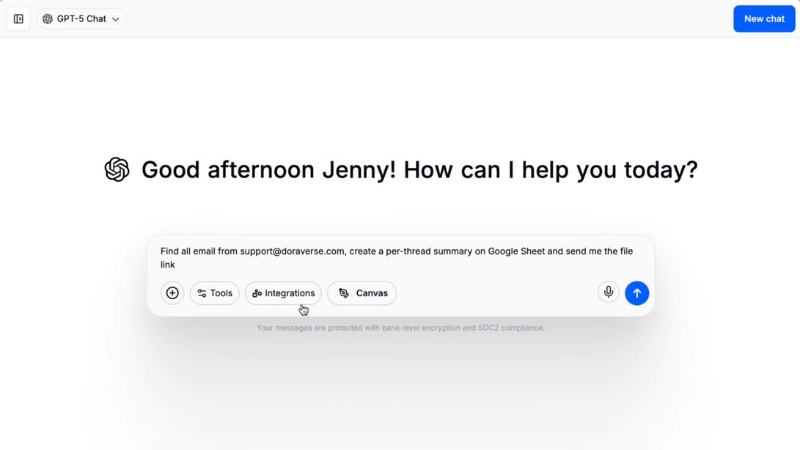The image size is (800, 450).
Task: Open the Integrations menu
Action: 283,293
